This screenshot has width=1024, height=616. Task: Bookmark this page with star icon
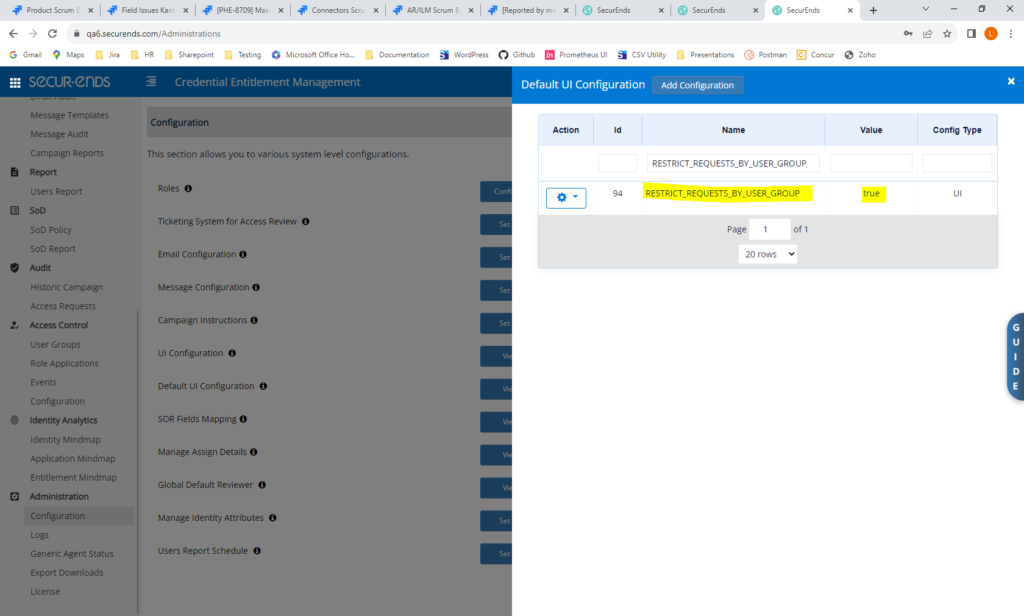coord(947,33)
